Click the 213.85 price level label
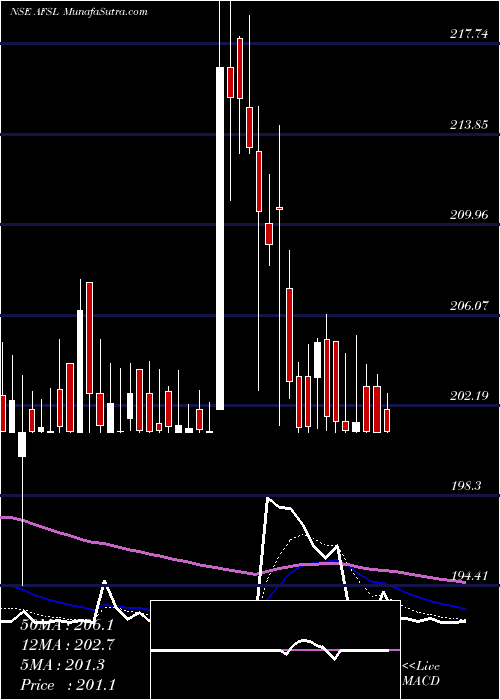Viewport: 500px width, 700px height. click(x=469, y=125)
